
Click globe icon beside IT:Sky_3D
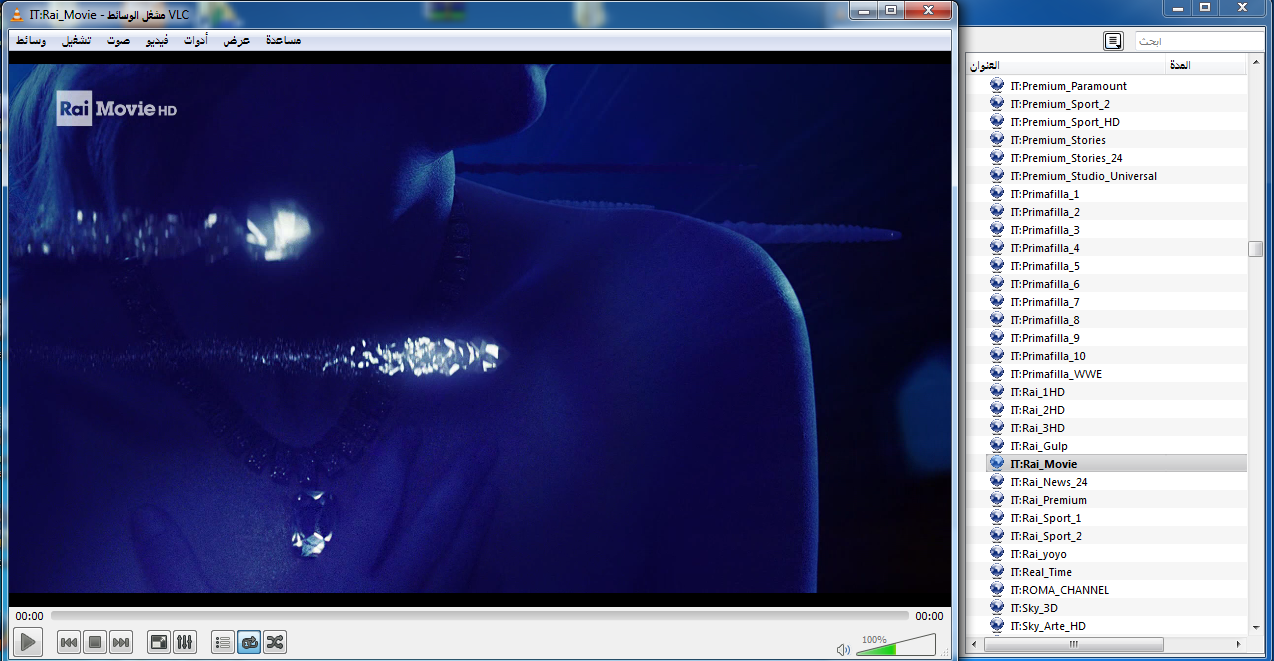(x=997, y=607)
